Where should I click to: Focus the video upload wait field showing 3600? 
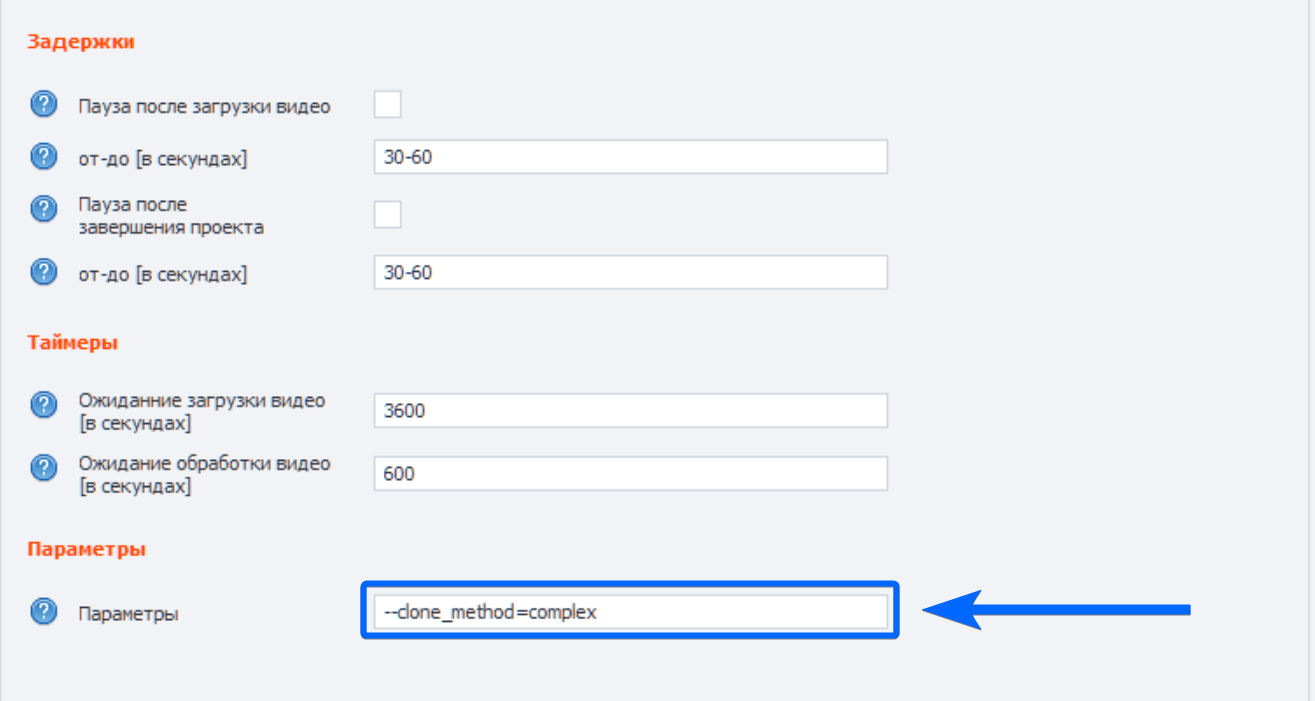pyautogui.click(x=630, y=410)
